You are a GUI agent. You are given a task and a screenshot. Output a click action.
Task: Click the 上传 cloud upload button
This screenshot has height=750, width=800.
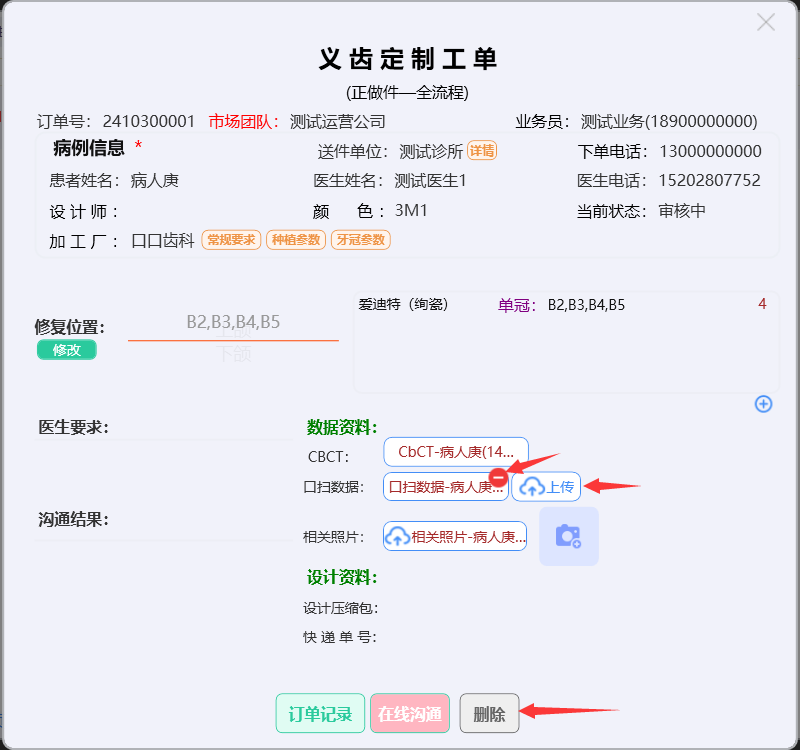tap(546, 487)
